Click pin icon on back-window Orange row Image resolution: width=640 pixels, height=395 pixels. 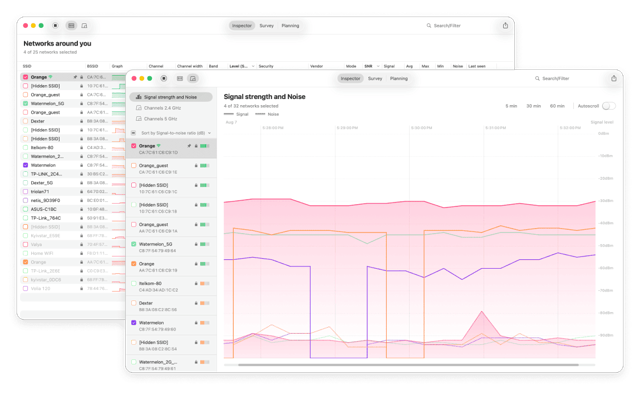point(75,77)
